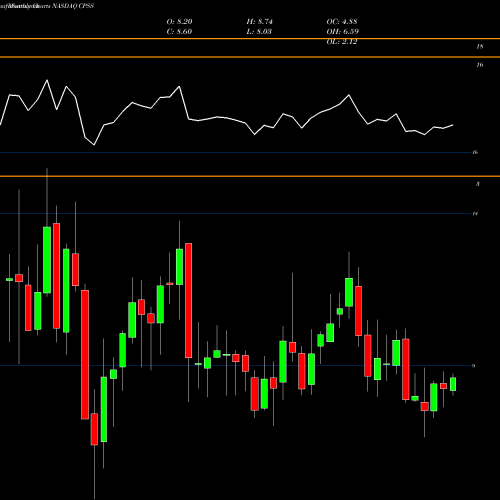Click the NASDAQ CPSS chart title

click(x=73, y=6)
